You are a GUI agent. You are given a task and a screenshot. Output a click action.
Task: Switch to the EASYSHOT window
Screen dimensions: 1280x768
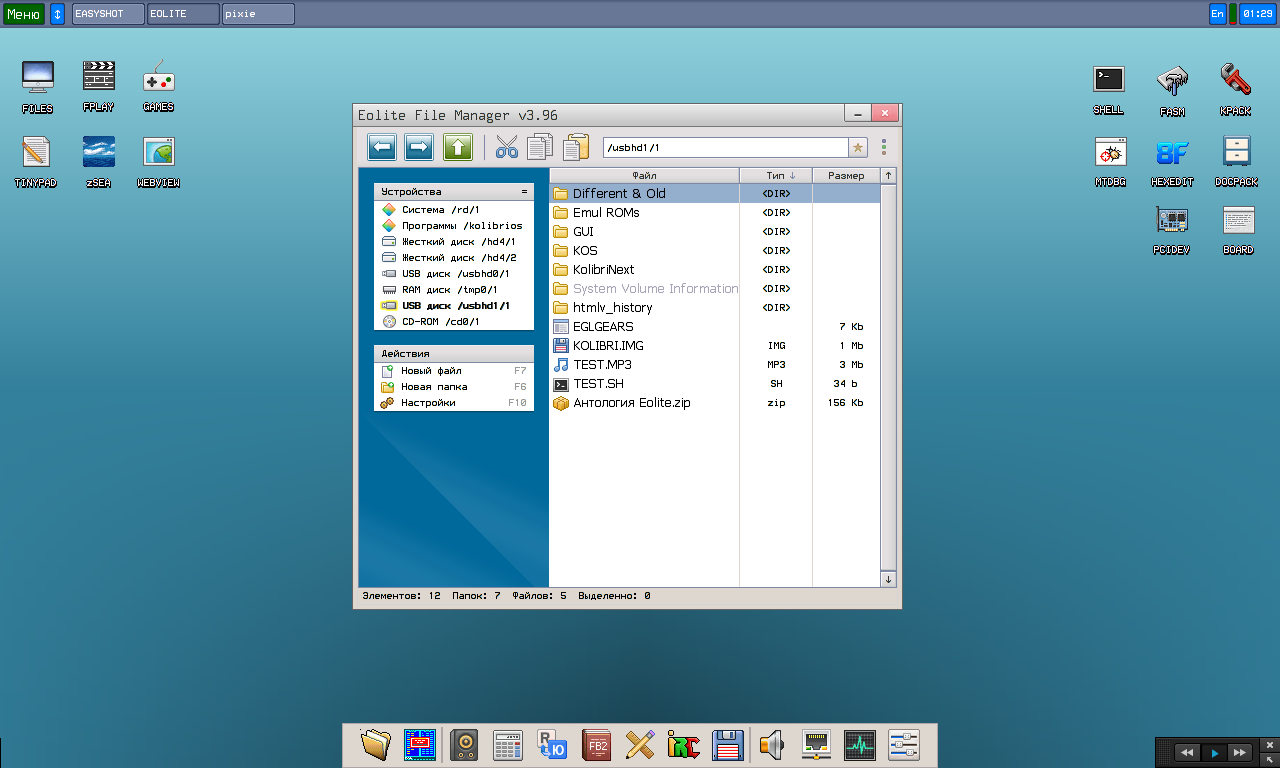click(107, 13)
